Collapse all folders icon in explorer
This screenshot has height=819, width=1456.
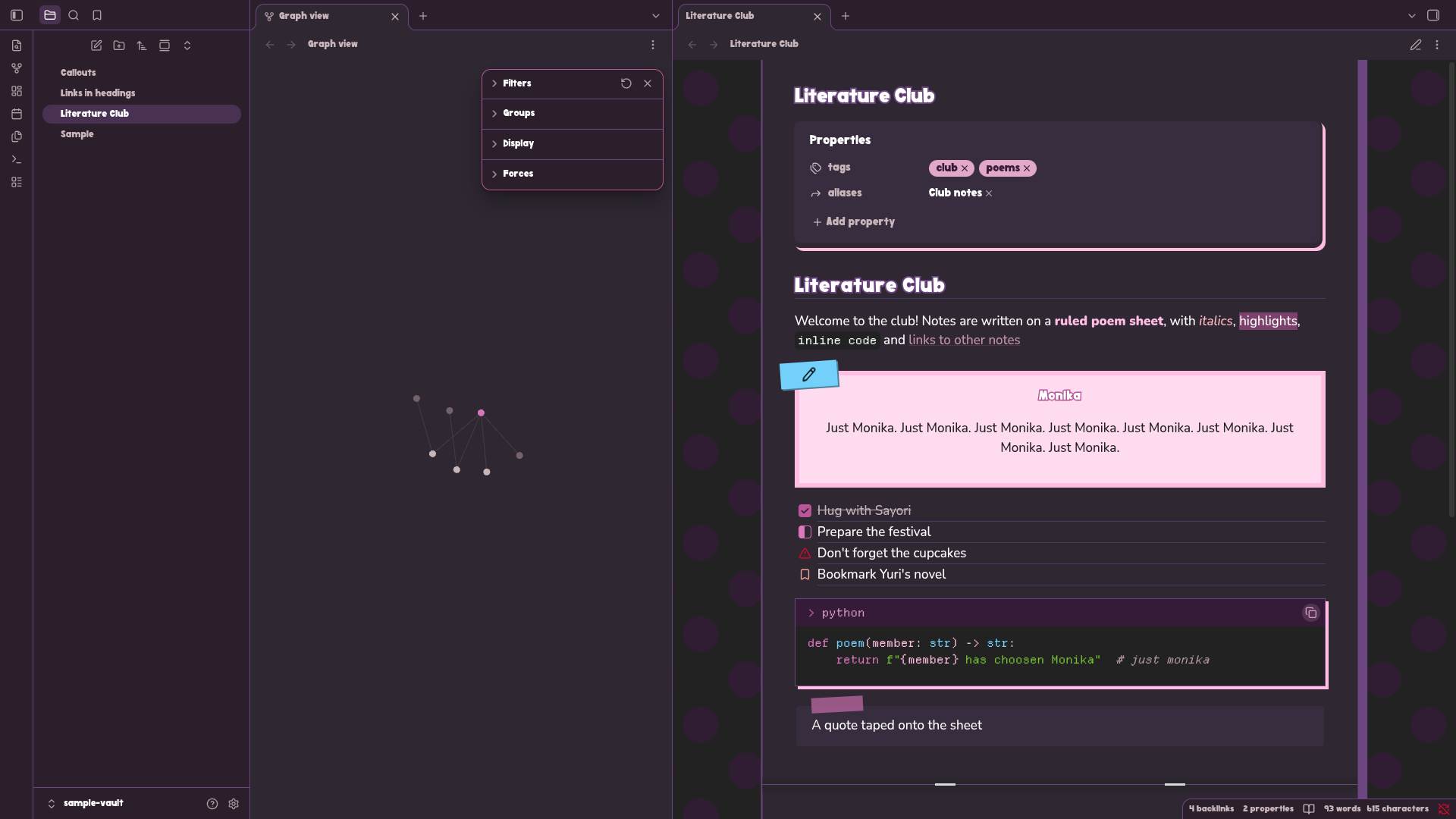point(187,45)
